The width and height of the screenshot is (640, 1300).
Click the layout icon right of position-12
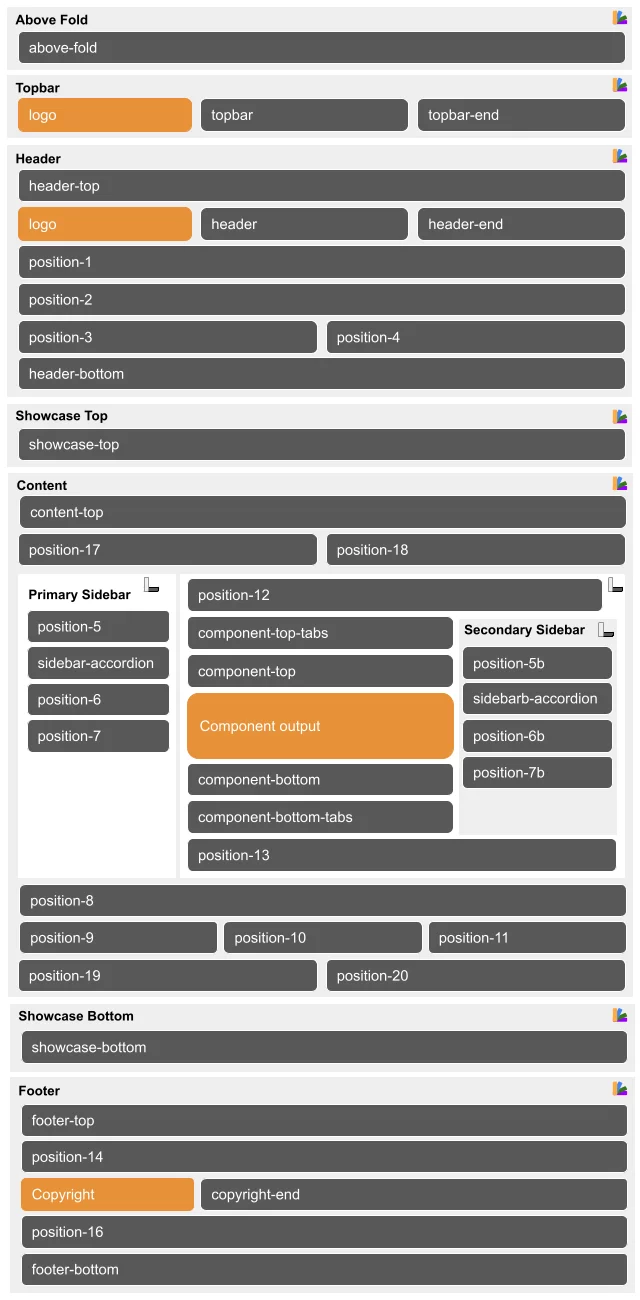click(x=616, y=585)
